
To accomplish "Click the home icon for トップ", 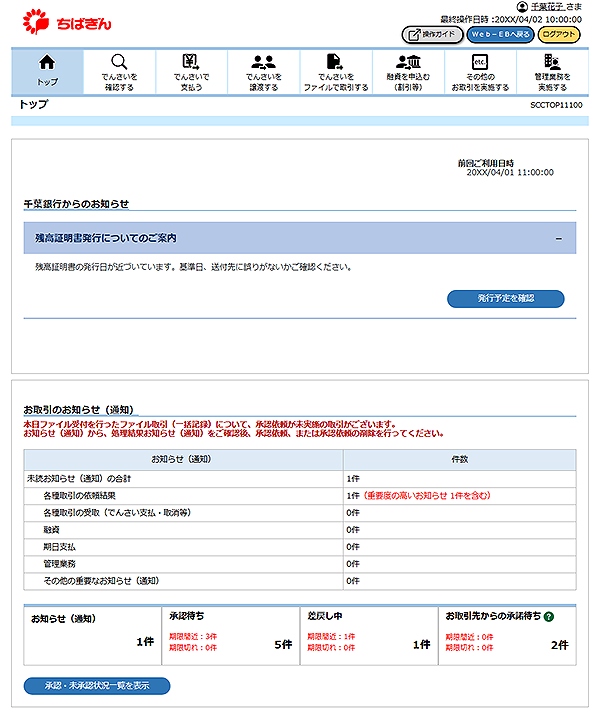I will (47, 62).
